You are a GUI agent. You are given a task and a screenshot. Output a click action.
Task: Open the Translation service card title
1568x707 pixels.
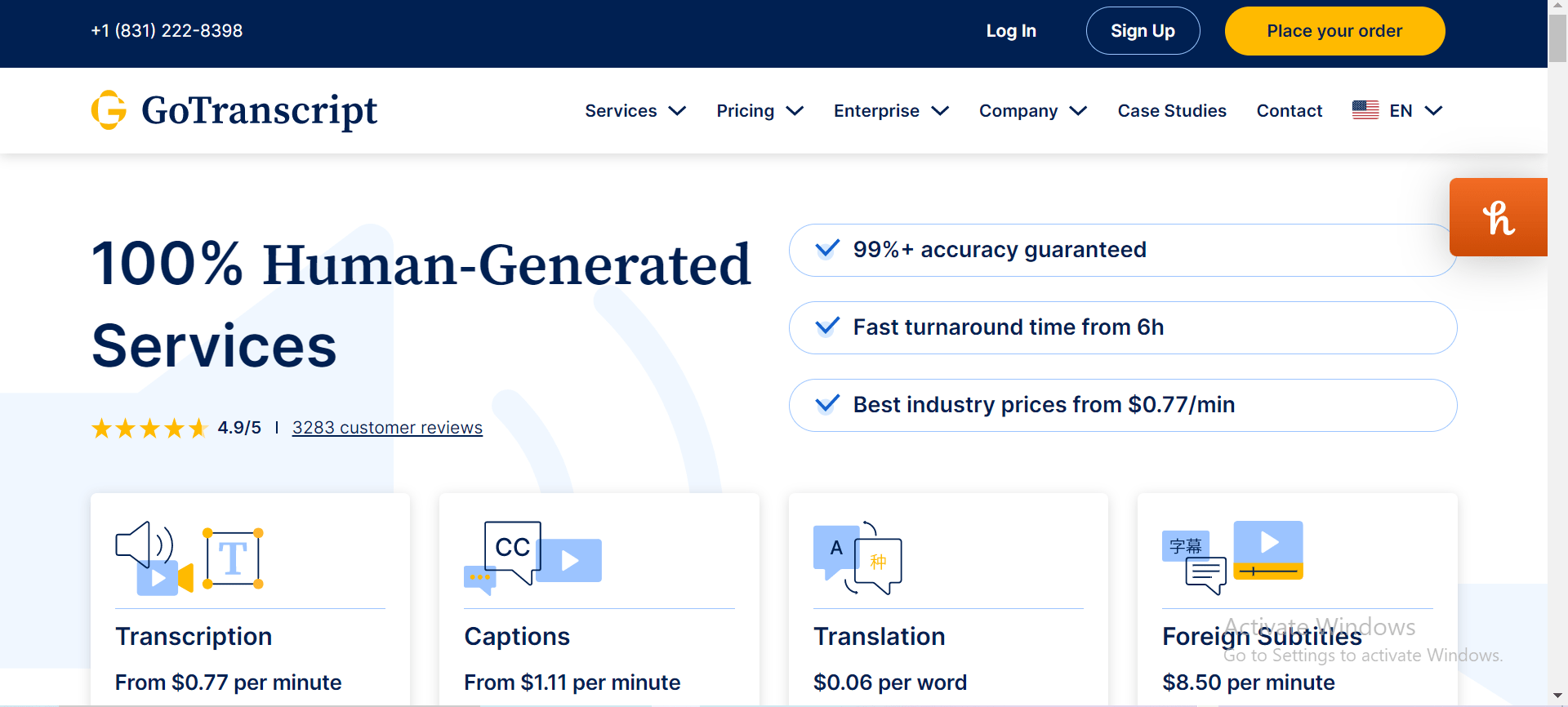[880, 637]
